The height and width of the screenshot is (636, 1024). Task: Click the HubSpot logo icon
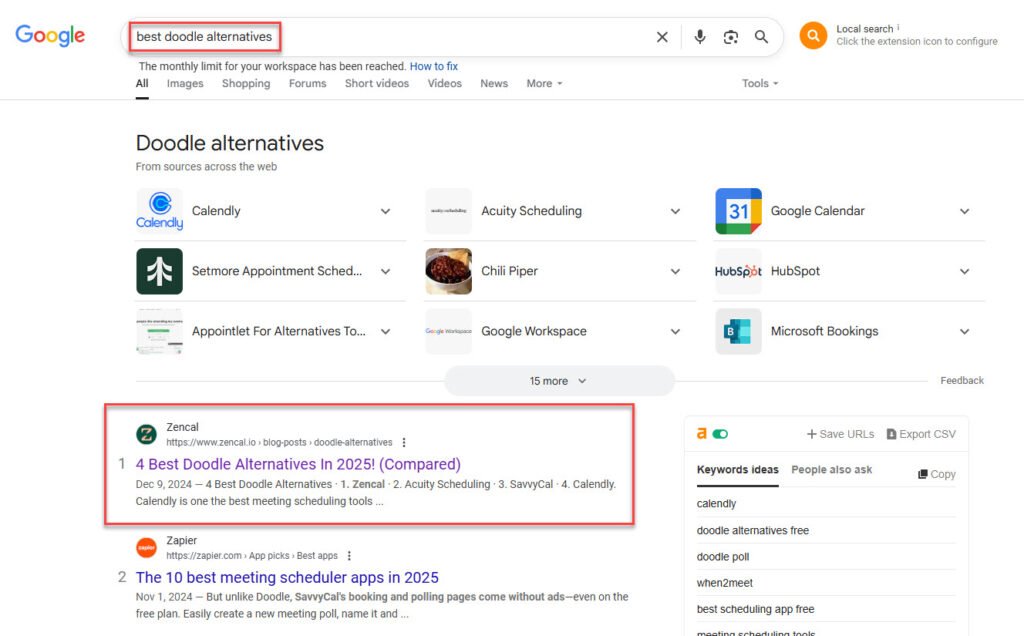point(739,271)
